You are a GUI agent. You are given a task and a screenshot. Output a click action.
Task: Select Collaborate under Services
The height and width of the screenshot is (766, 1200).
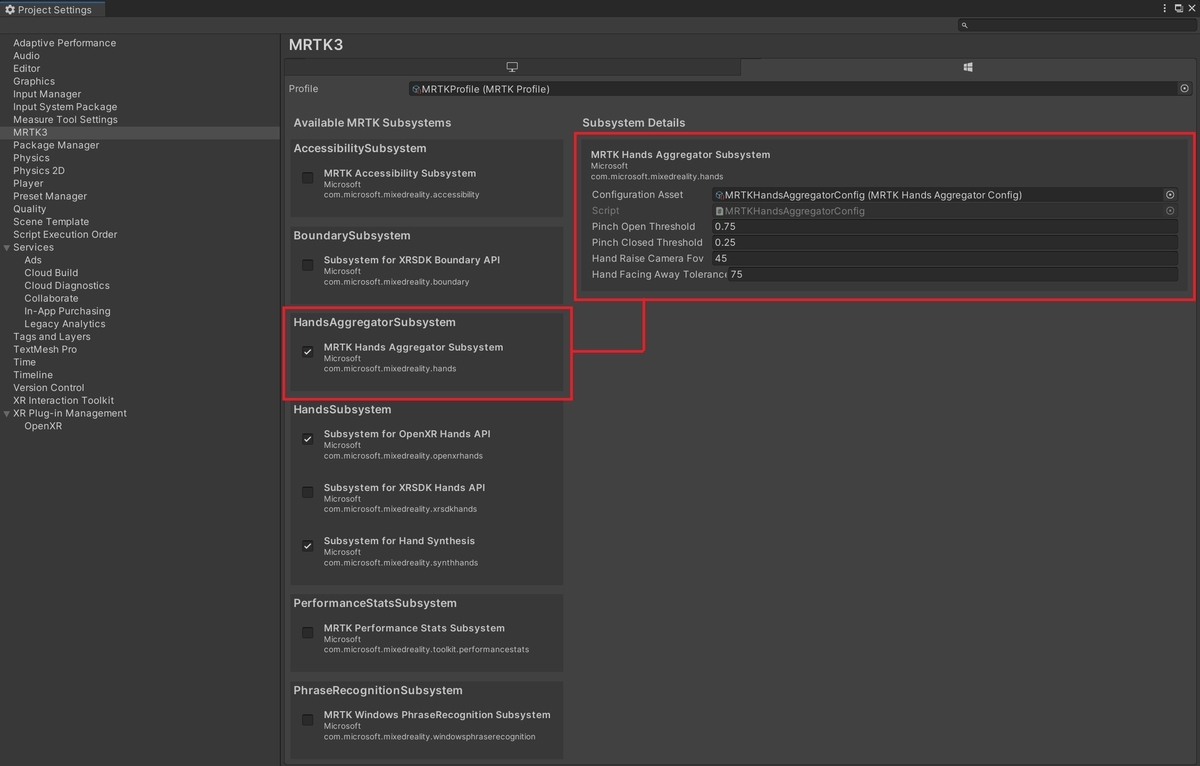pos(51,298)
